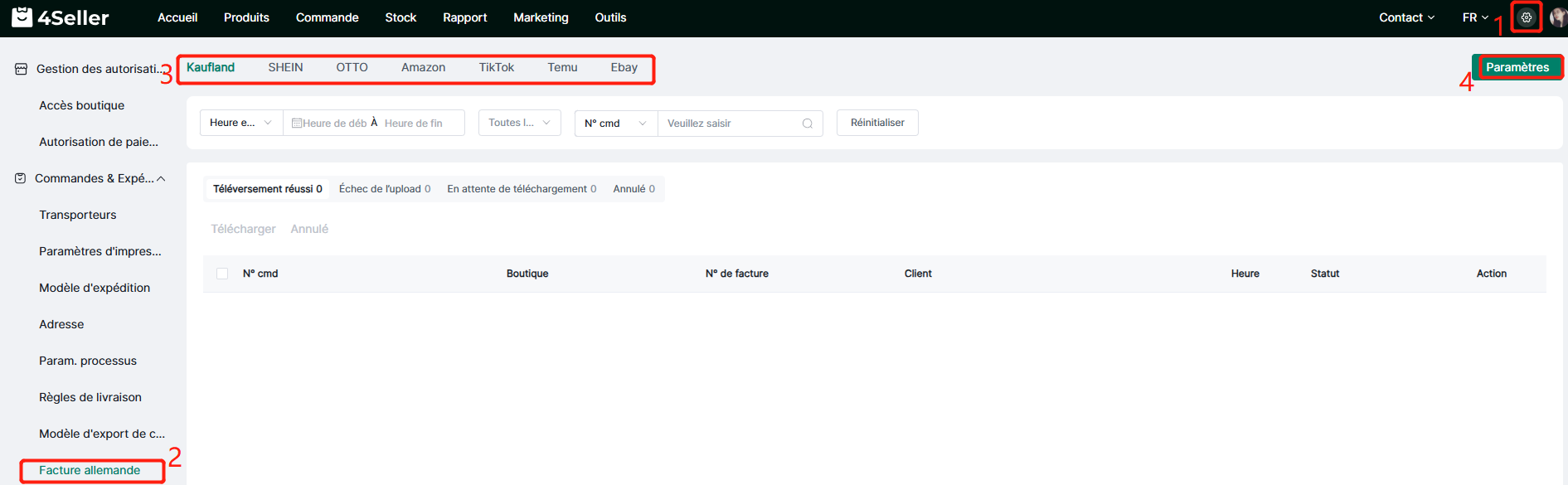Open the user avatar profile
1568x485 pixels.
1558,17
